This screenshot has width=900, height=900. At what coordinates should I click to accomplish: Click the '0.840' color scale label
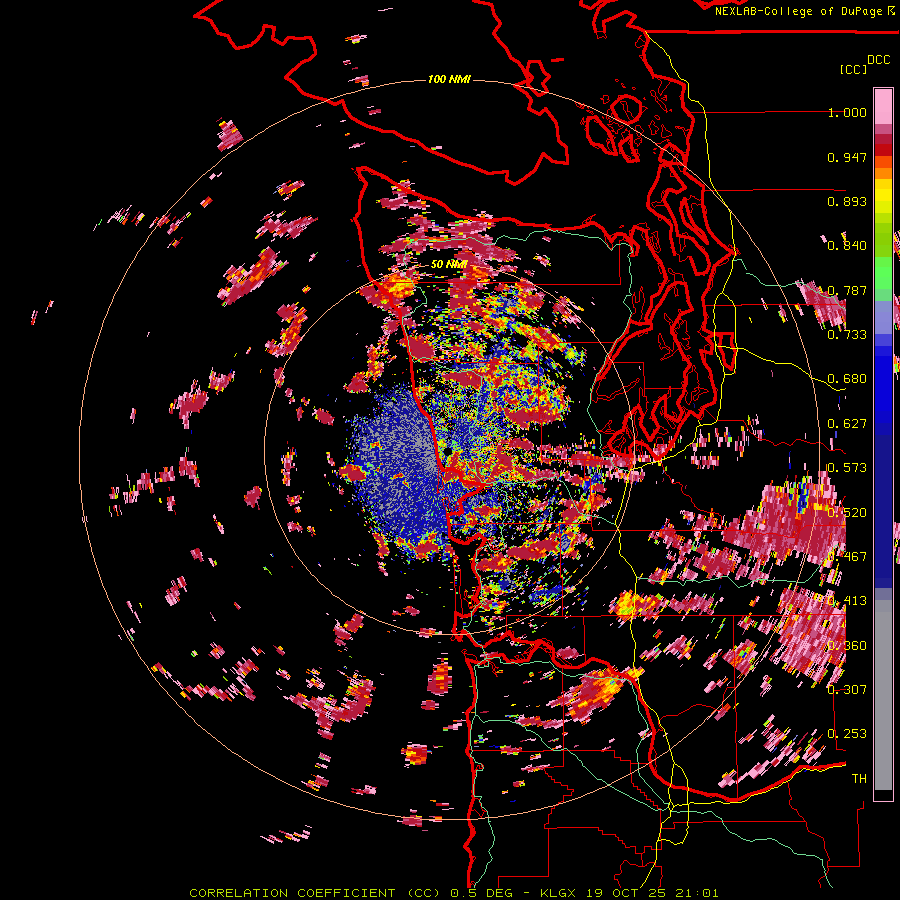pos(847,246)
